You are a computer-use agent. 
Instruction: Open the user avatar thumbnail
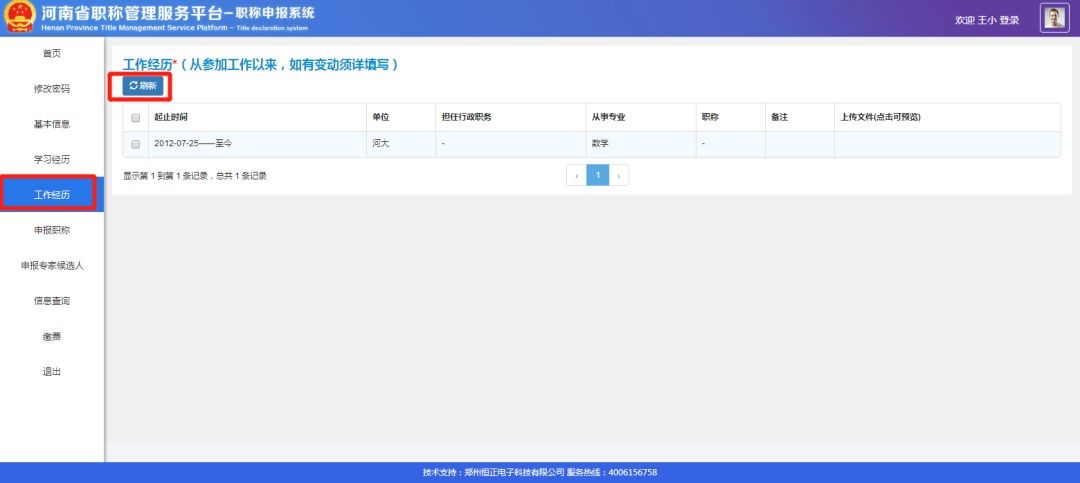tap(1055, 19)
